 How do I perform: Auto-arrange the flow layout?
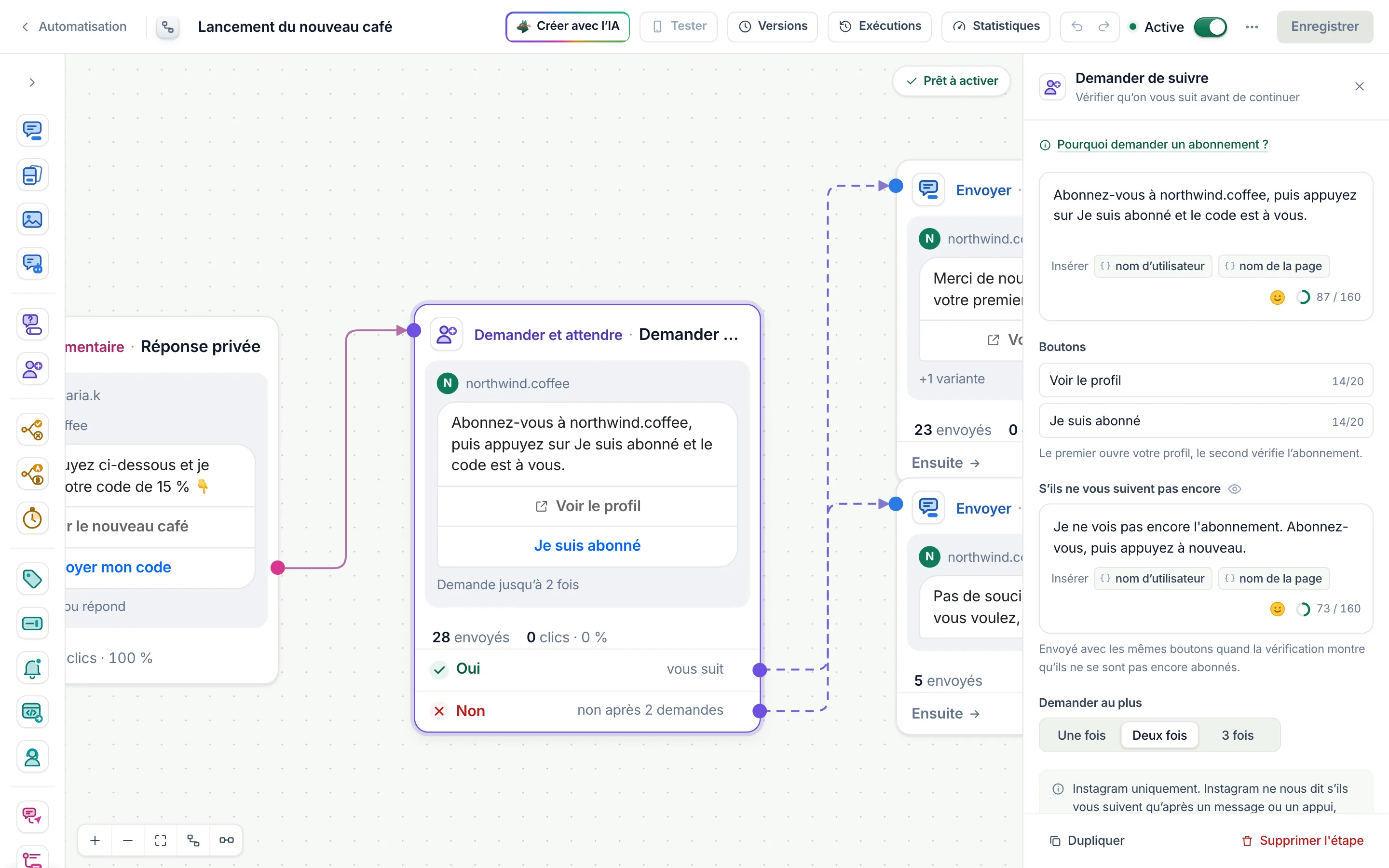193,841
